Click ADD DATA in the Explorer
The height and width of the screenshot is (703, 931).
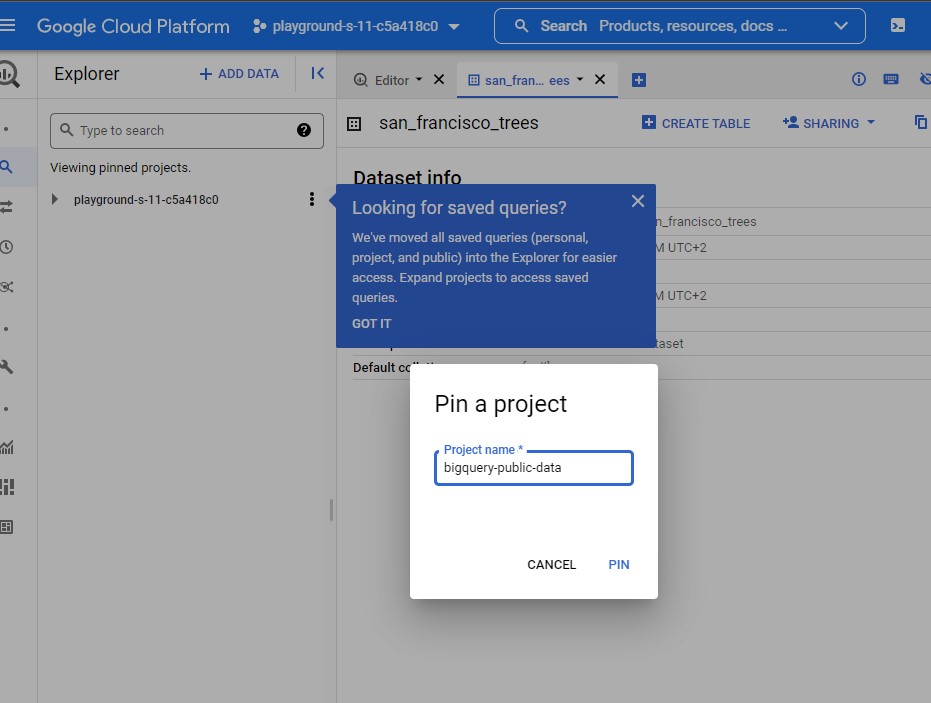(239, 74)
